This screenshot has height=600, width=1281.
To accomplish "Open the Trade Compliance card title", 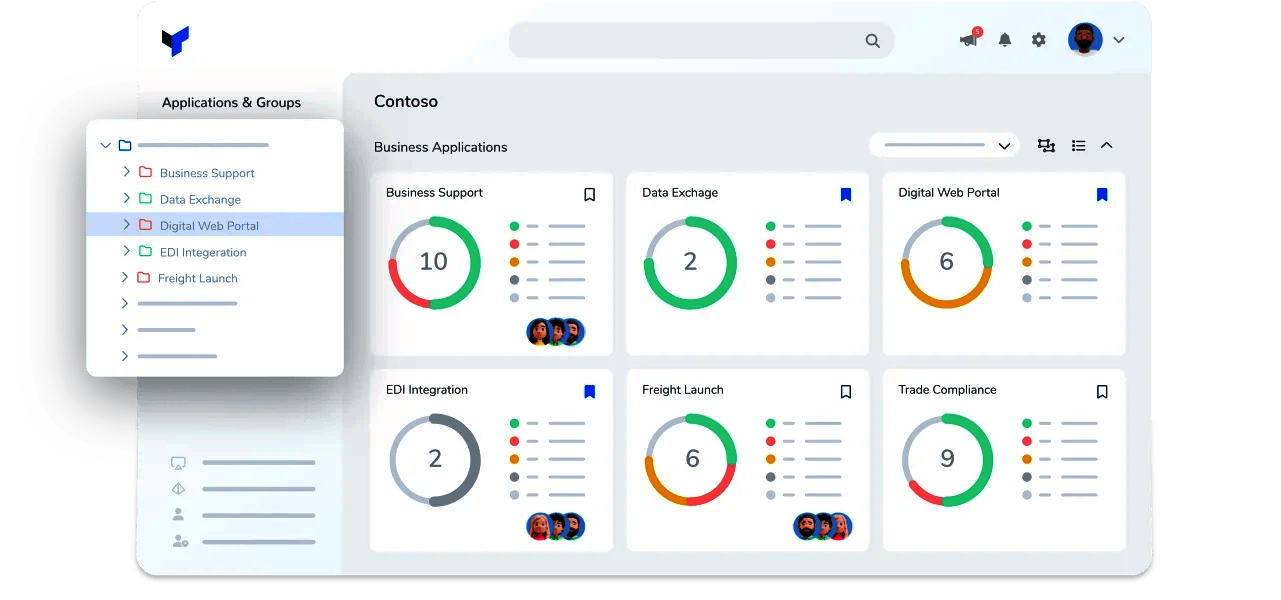I will pyautogui.click(x=947, y=390).
